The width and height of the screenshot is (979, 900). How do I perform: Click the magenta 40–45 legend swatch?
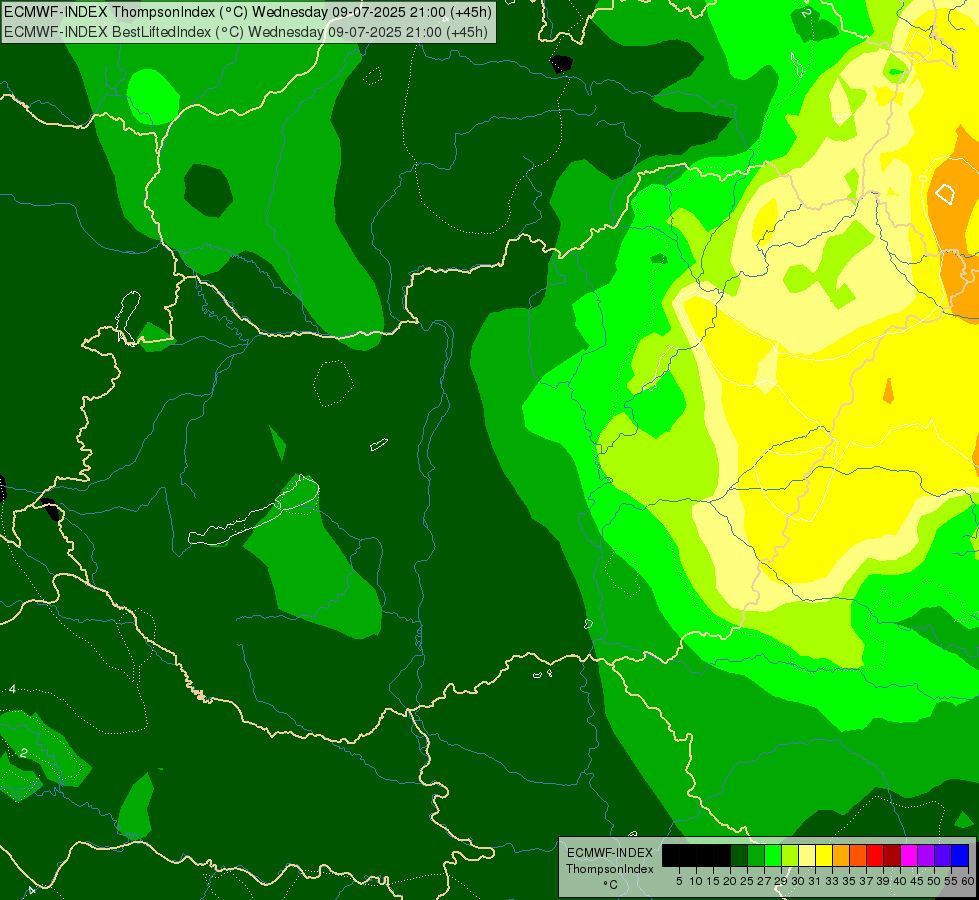(909, 855)
